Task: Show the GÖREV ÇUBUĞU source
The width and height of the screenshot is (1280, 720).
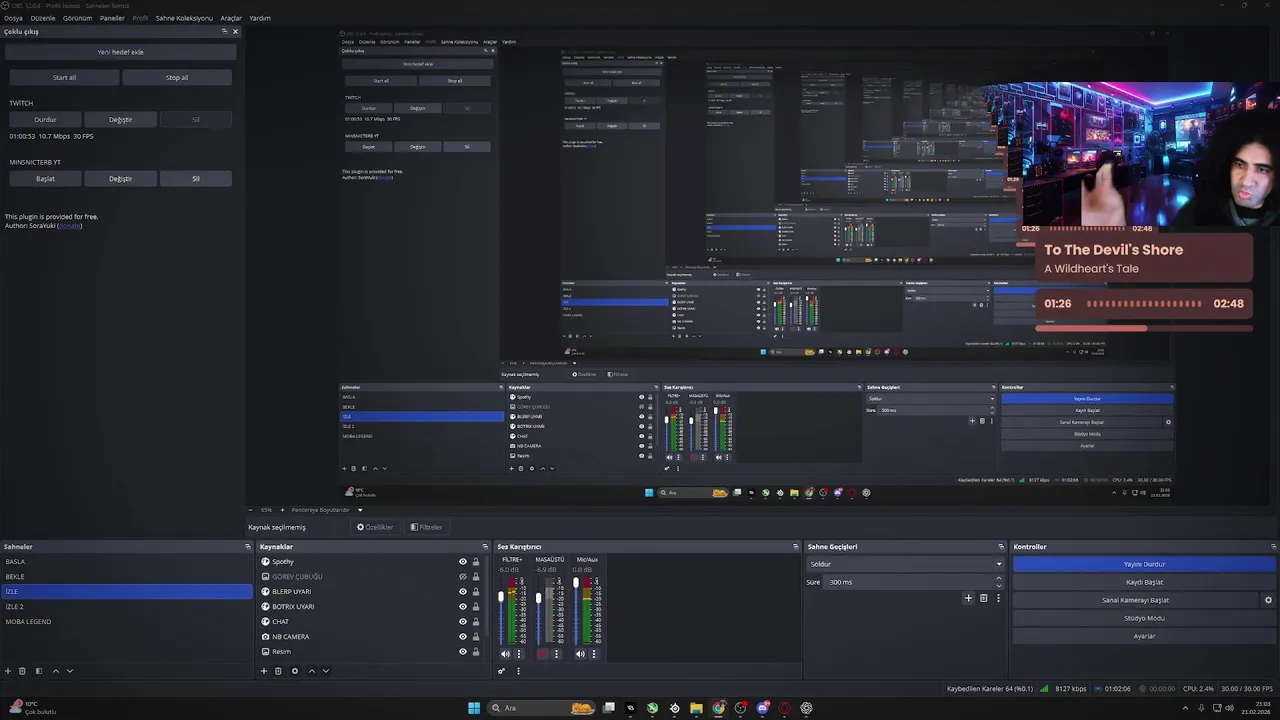Action: click(462, 577)
